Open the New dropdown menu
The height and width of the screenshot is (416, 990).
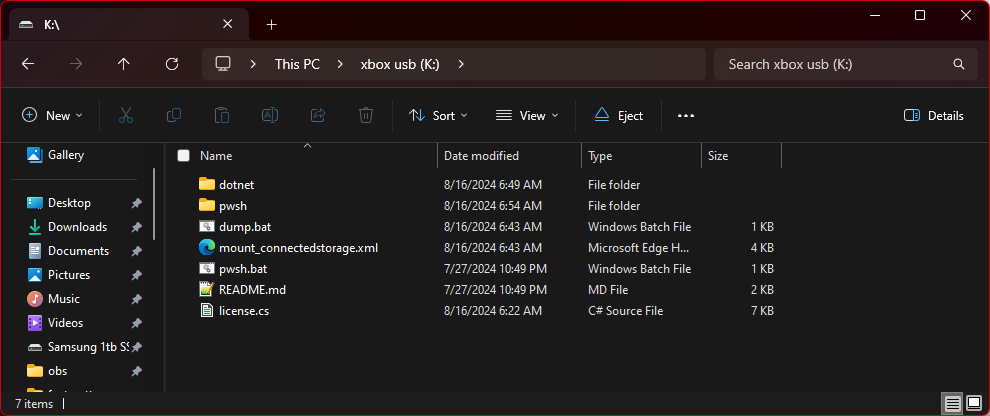coord(52,116)
